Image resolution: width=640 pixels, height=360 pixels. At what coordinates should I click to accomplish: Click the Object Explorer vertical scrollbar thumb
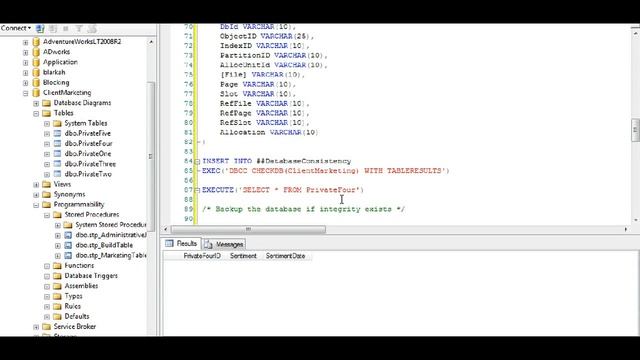pos(151,157)
